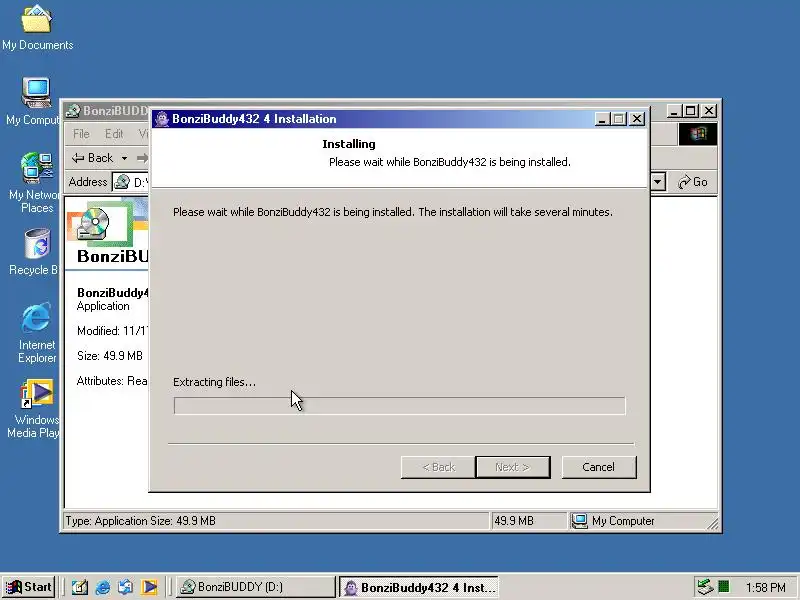Click Explorer window resize grip
Screen dimensions: 800x600
click(713, 523)
